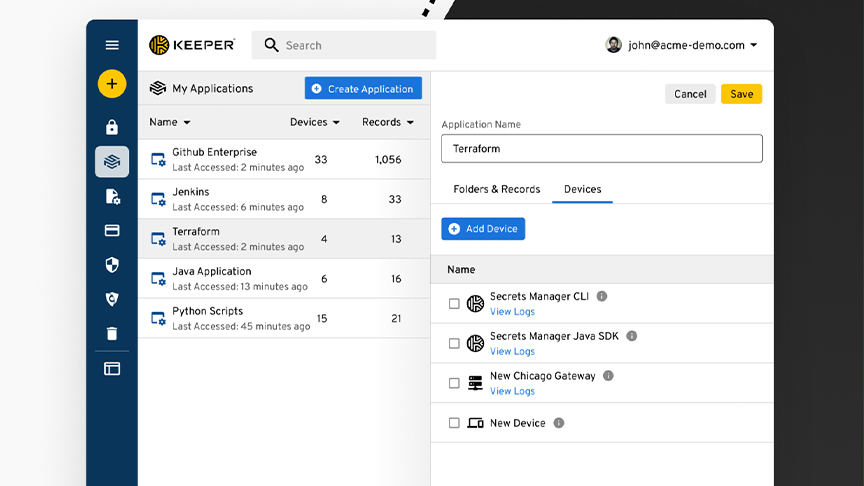Sort by the Name column dropdown
Viewport: 864px width, 486px height.
coord(170,122)
